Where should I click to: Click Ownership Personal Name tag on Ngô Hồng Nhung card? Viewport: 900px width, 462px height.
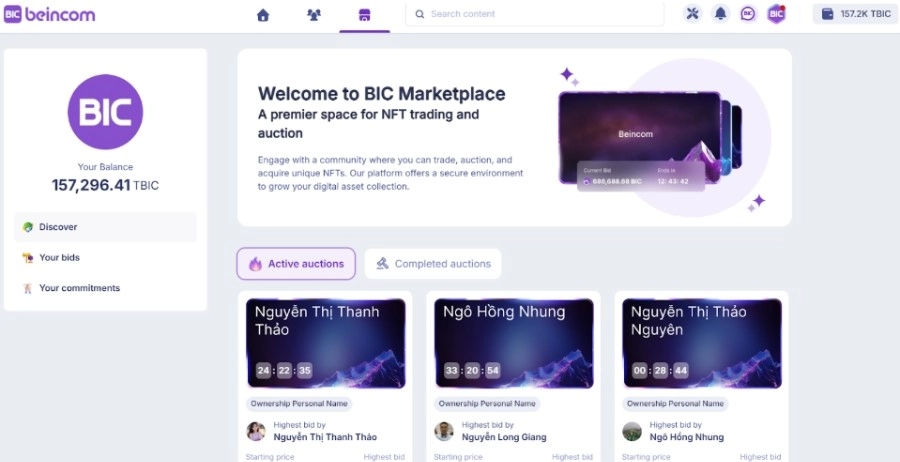(x=487, y=403)
